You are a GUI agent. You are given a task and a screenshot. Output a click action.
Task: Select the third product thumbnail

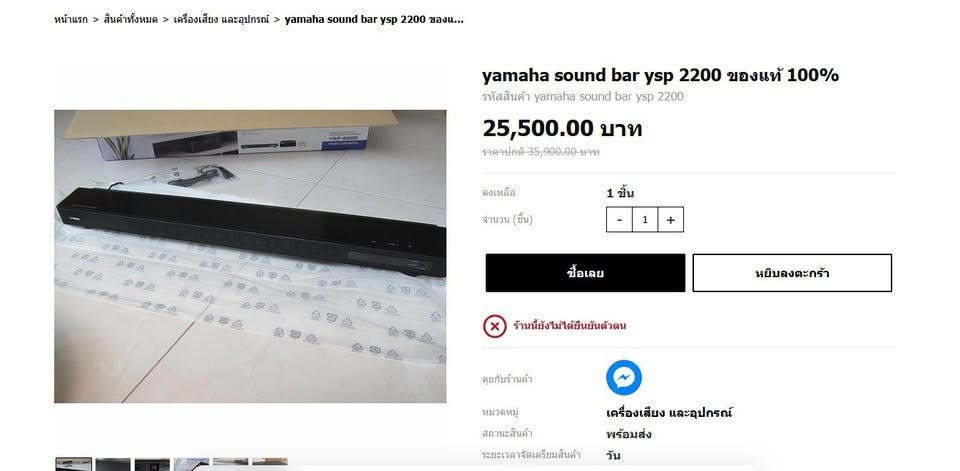(x=152, y=464)
